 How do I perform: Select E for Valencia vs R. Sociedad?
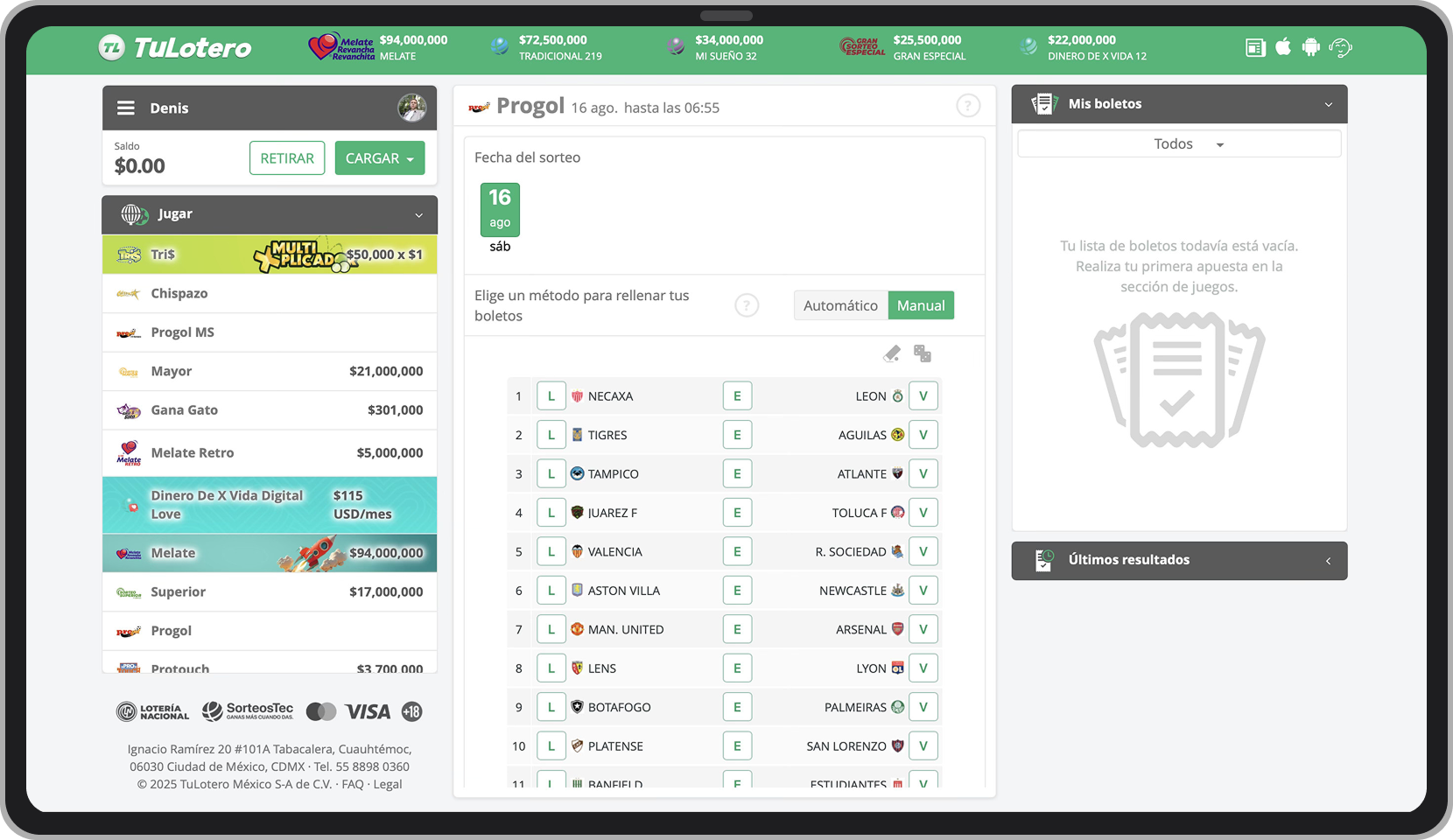point(737,552)
